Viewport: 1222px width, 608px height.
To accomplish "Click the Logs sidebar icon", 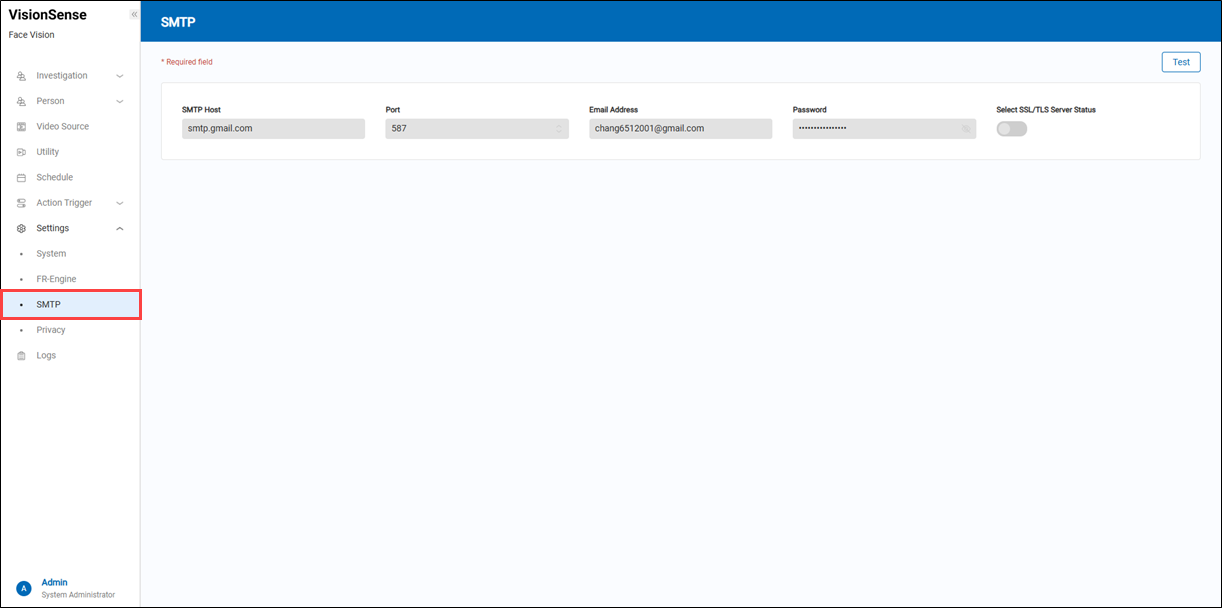I will [20, 355].
